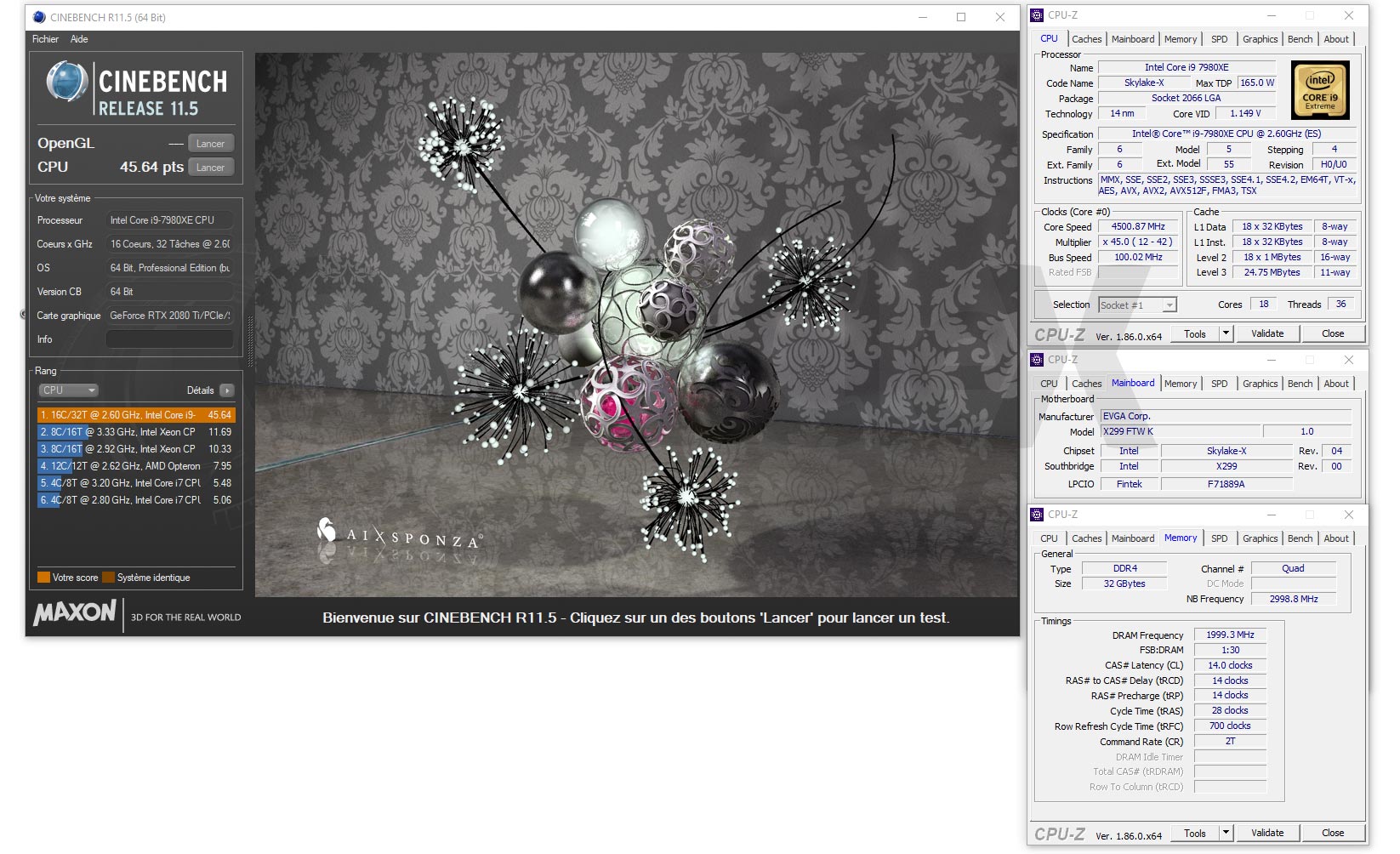Open About tab in top CPU-Z window

coord(1336,39)
